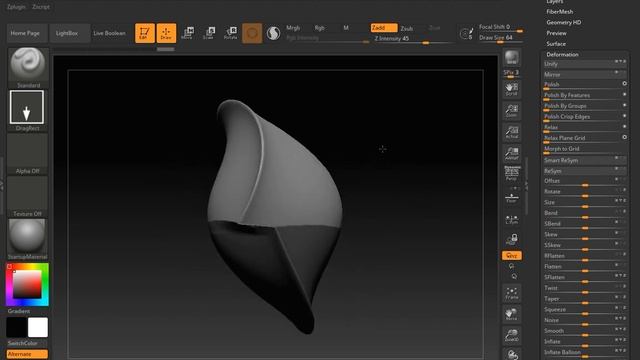This screenshot has height=360, width=640.
Task: Enable Mrgb mode
Action: 293,28
